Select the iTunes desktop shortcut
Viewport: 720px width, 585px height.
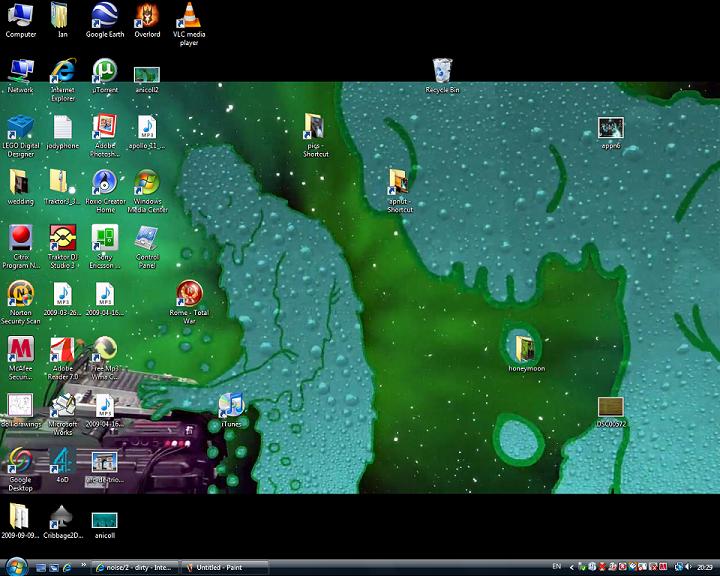231,405
